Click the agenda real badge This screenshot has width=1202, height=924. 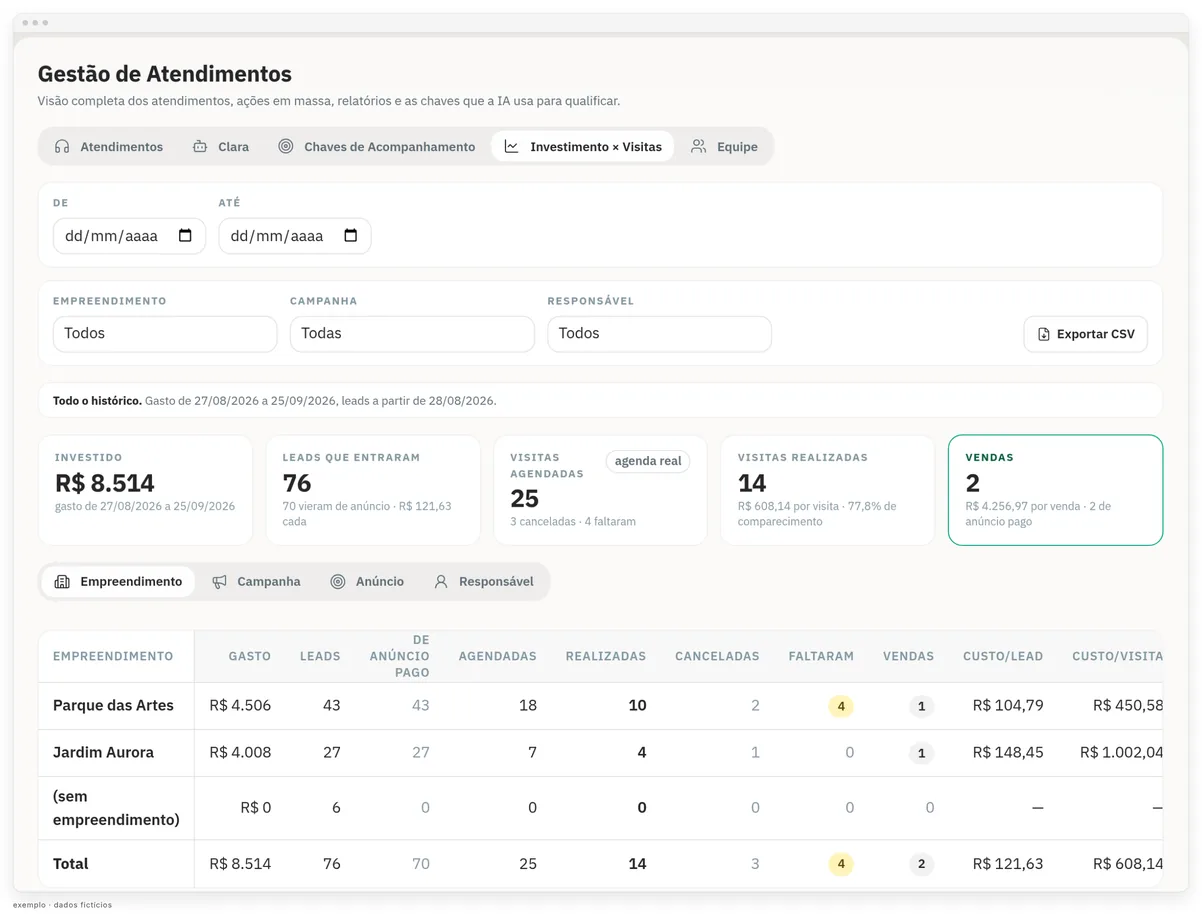[648, 461]
